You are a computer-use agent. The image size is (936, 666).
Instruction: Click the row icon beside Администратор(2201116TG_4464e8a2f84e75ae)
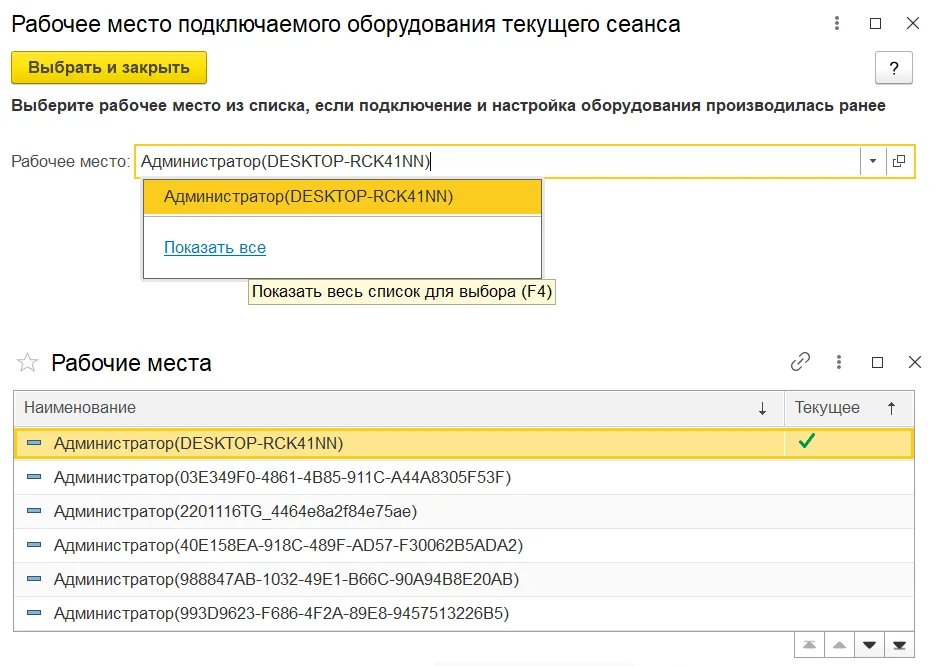coord(35,511)
